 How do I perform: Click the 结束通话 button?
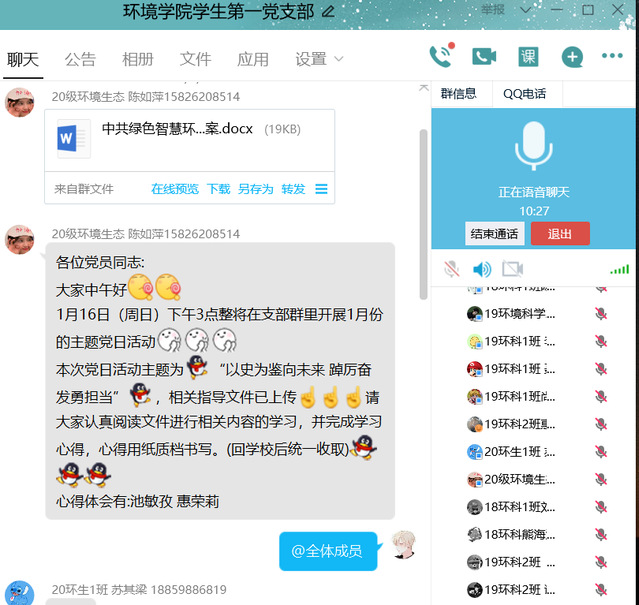pyautogui.click(x=495, y=234)
